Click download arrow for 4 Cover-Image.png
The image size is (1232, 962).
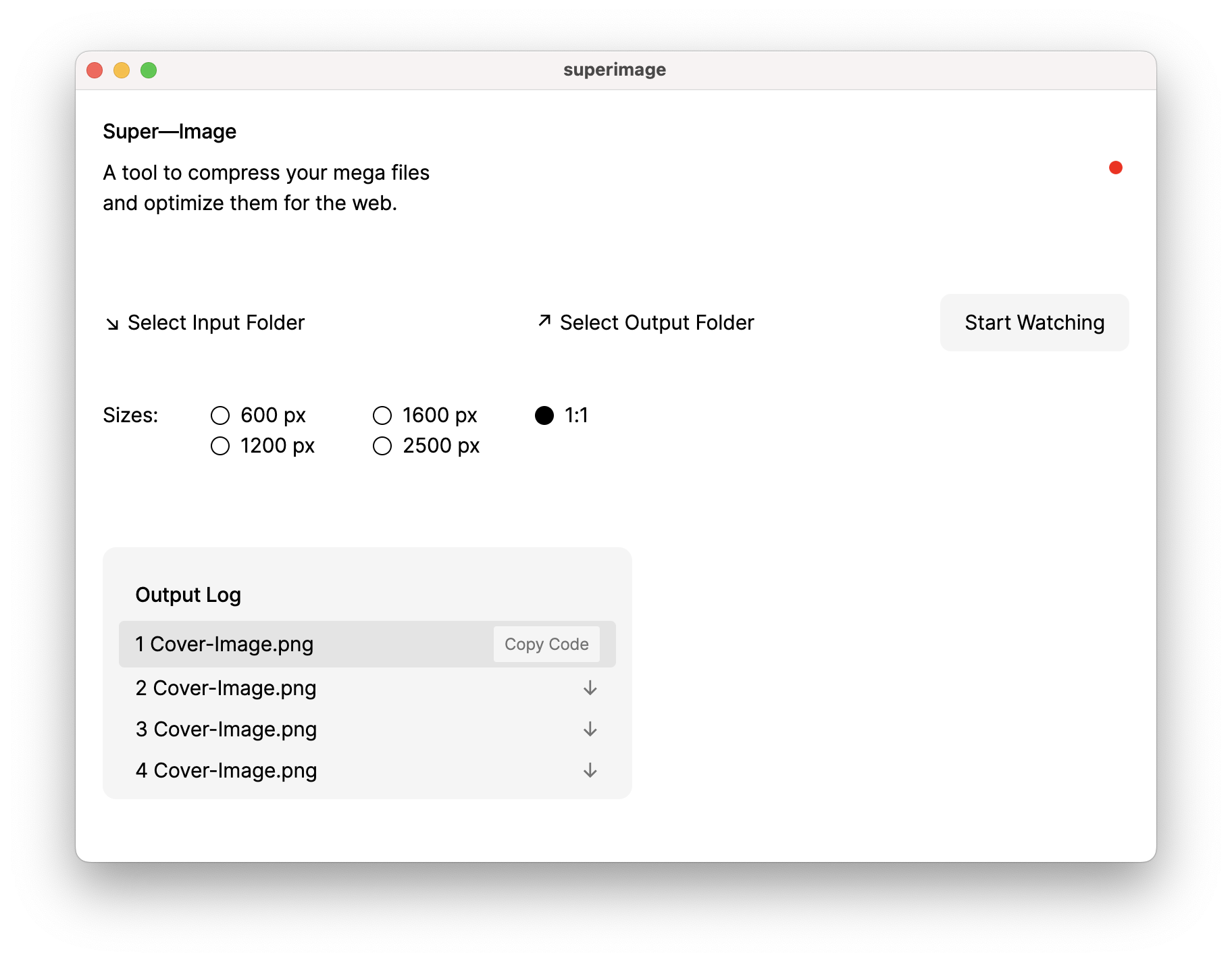590,770
